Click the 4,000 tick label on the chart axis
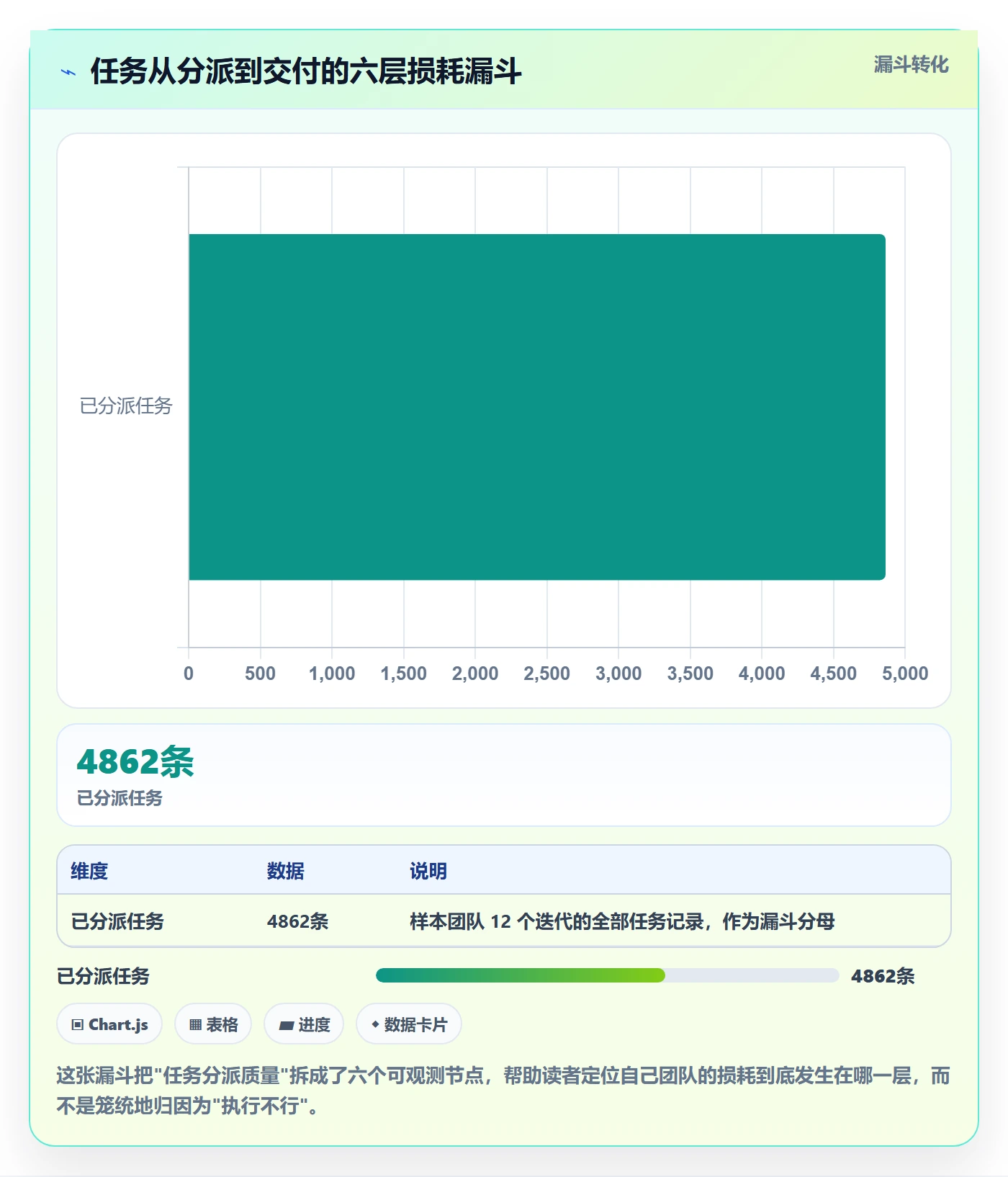 [x=762, y=673]
